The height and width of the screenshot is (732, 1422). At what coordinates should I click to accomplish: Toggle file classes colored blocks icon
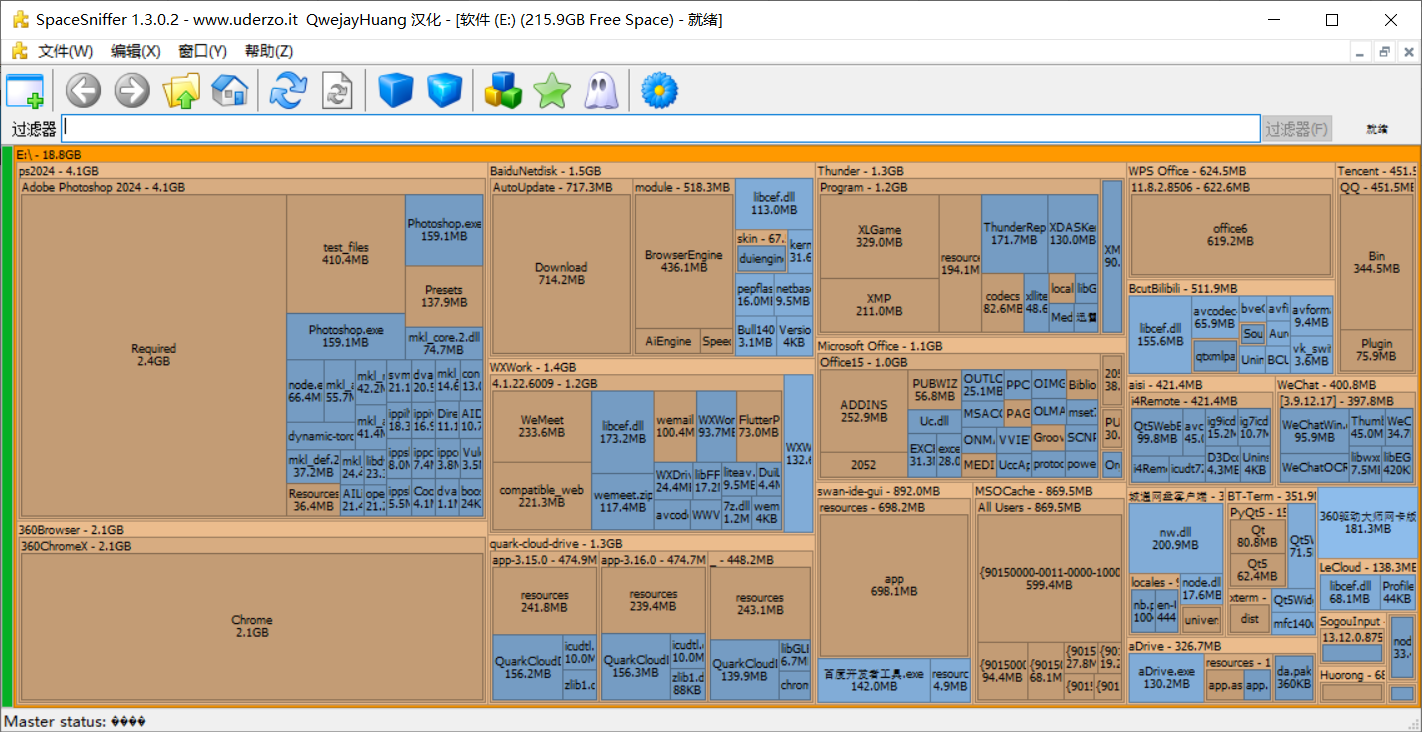point(503,91)
